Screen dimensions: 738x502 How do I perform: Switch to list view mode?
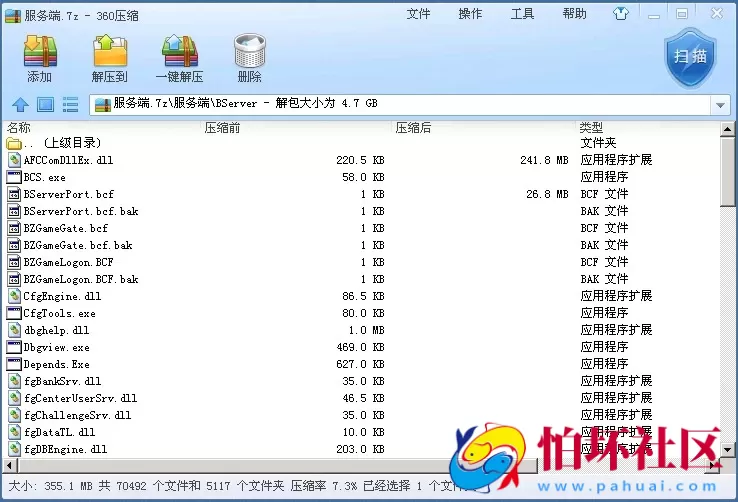pyautogui.click(x=71, y=104)
